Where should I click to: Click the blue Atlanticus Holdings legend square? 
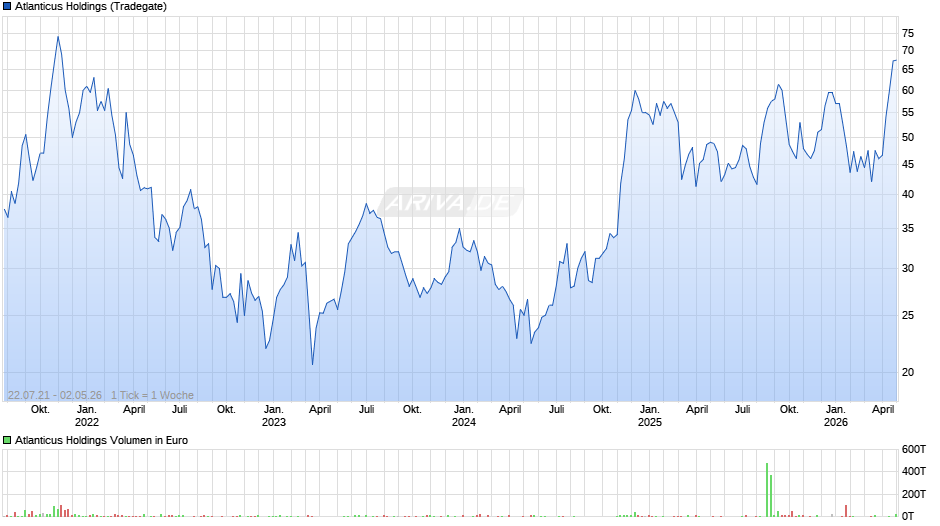pyautogui.click(x=7, y=7)
